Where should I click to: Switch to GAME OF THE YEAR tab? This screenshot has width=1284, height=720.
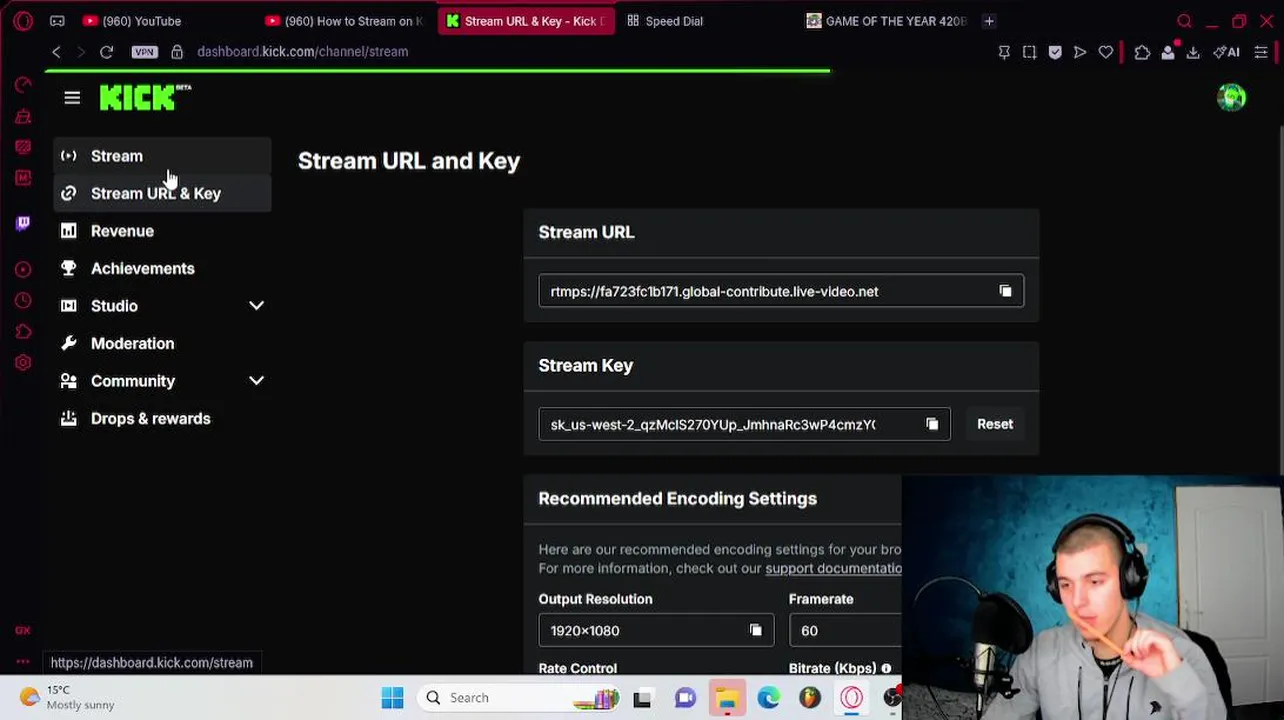coord(887,21)
